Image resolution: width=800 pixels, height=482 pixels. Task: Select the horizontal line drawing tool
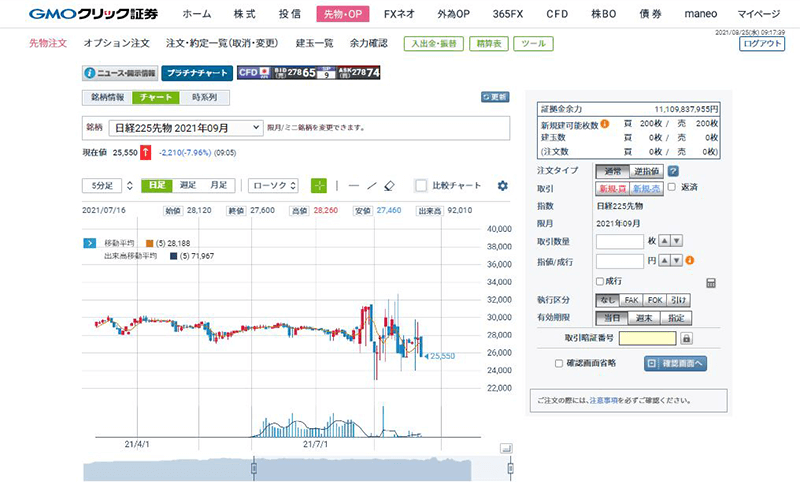tap(353, 185)
